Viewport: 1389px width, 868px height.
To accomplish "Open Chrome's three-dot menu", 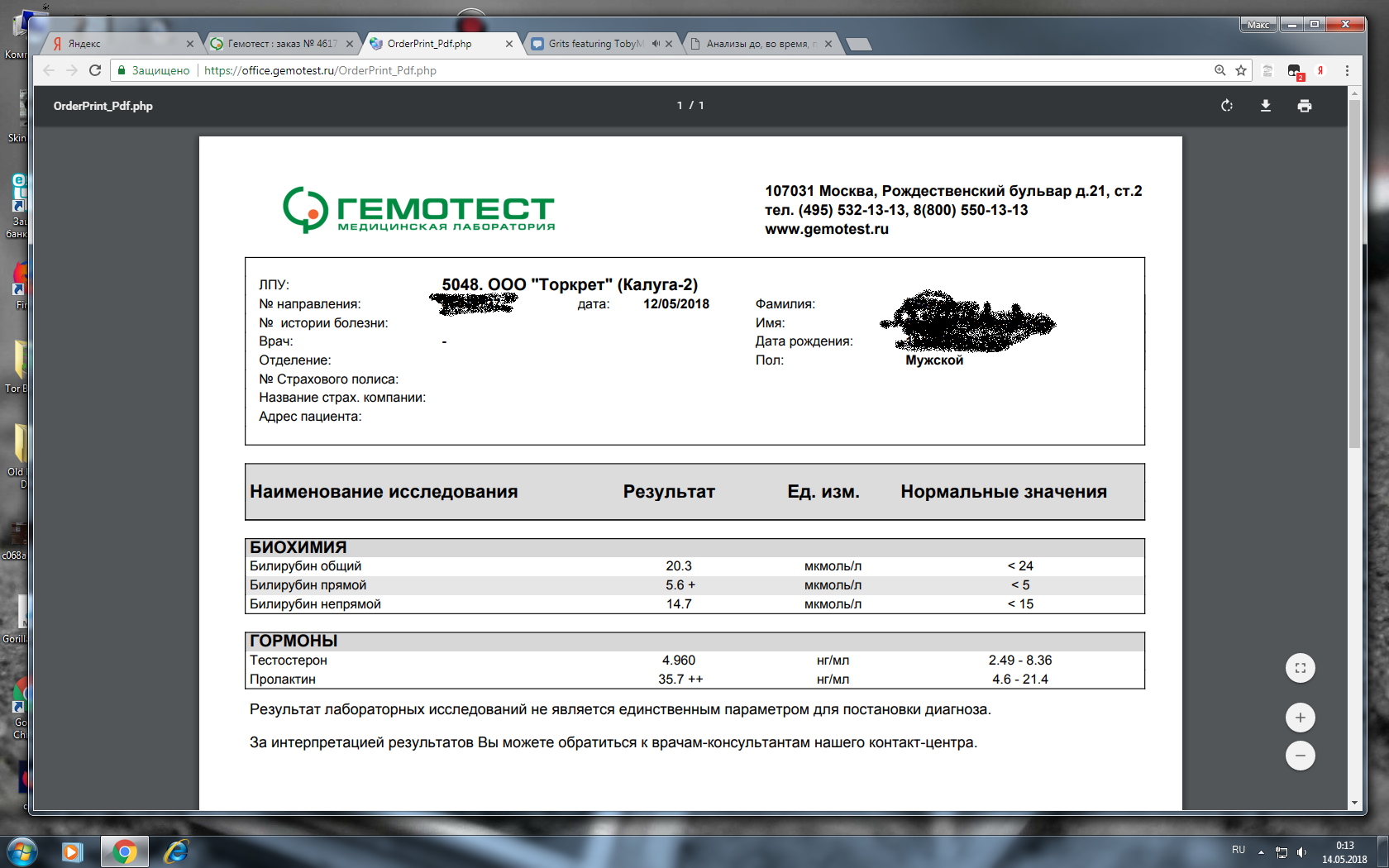I will [x=1347, y=70].
